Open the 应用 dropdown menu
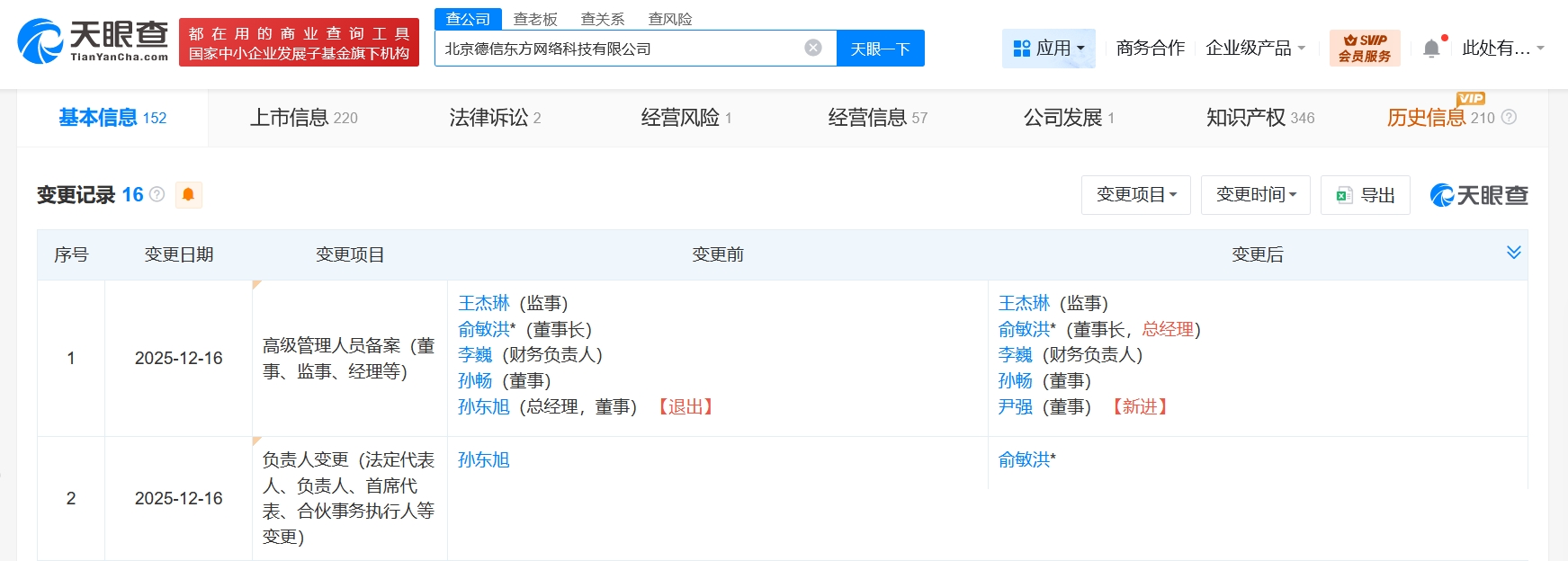The height and width of the screenshot is (561, 1568). [1048, 48]
